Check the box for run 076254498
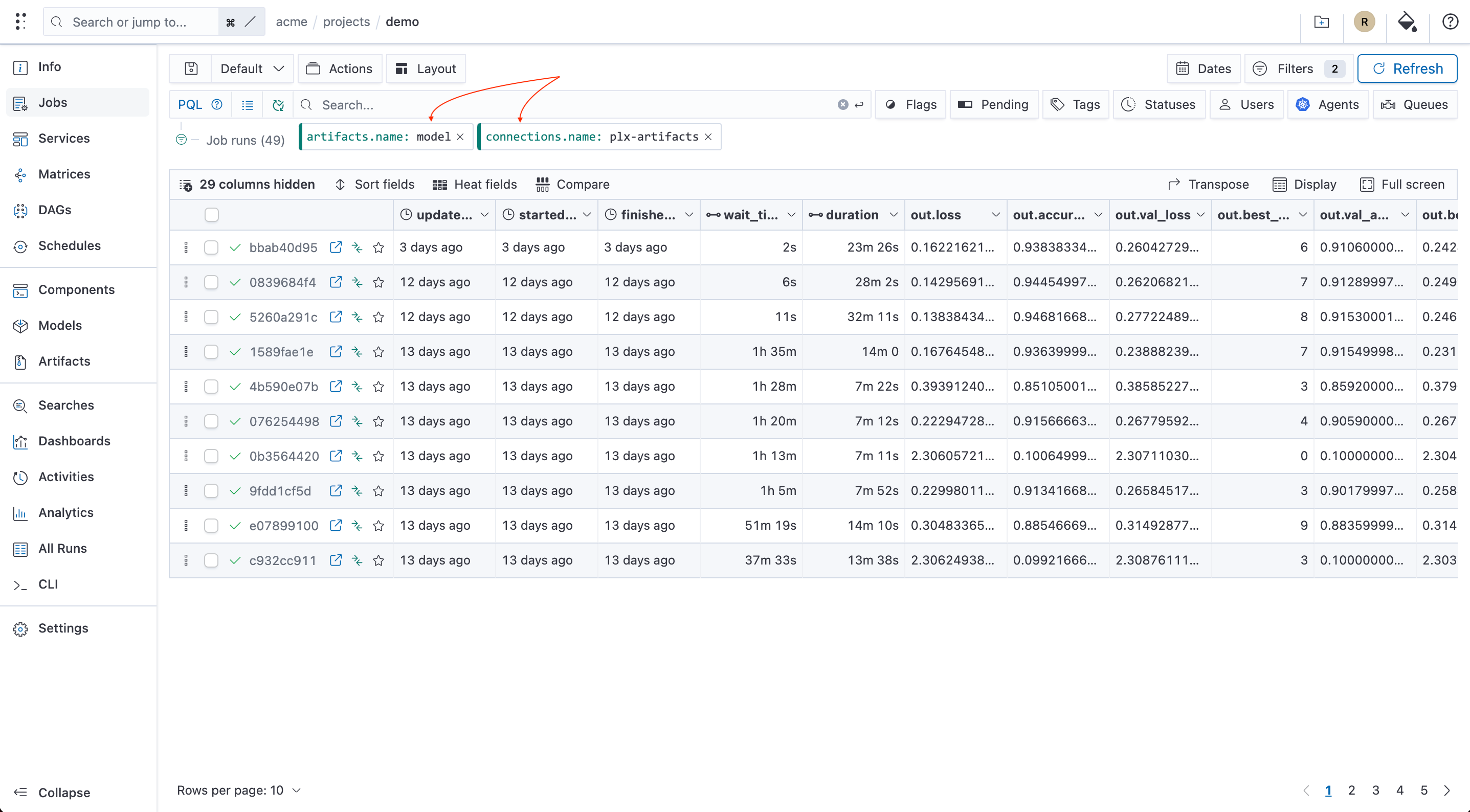 [x=211, y=421]
